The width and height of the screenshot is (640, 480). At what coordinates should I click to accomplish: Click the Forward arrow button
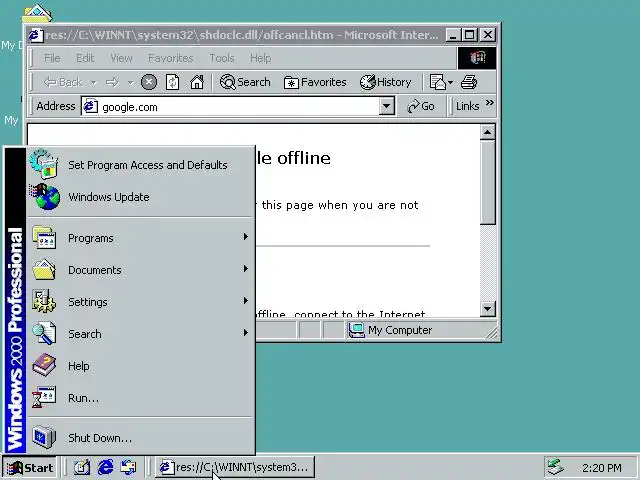click(112, 82)
